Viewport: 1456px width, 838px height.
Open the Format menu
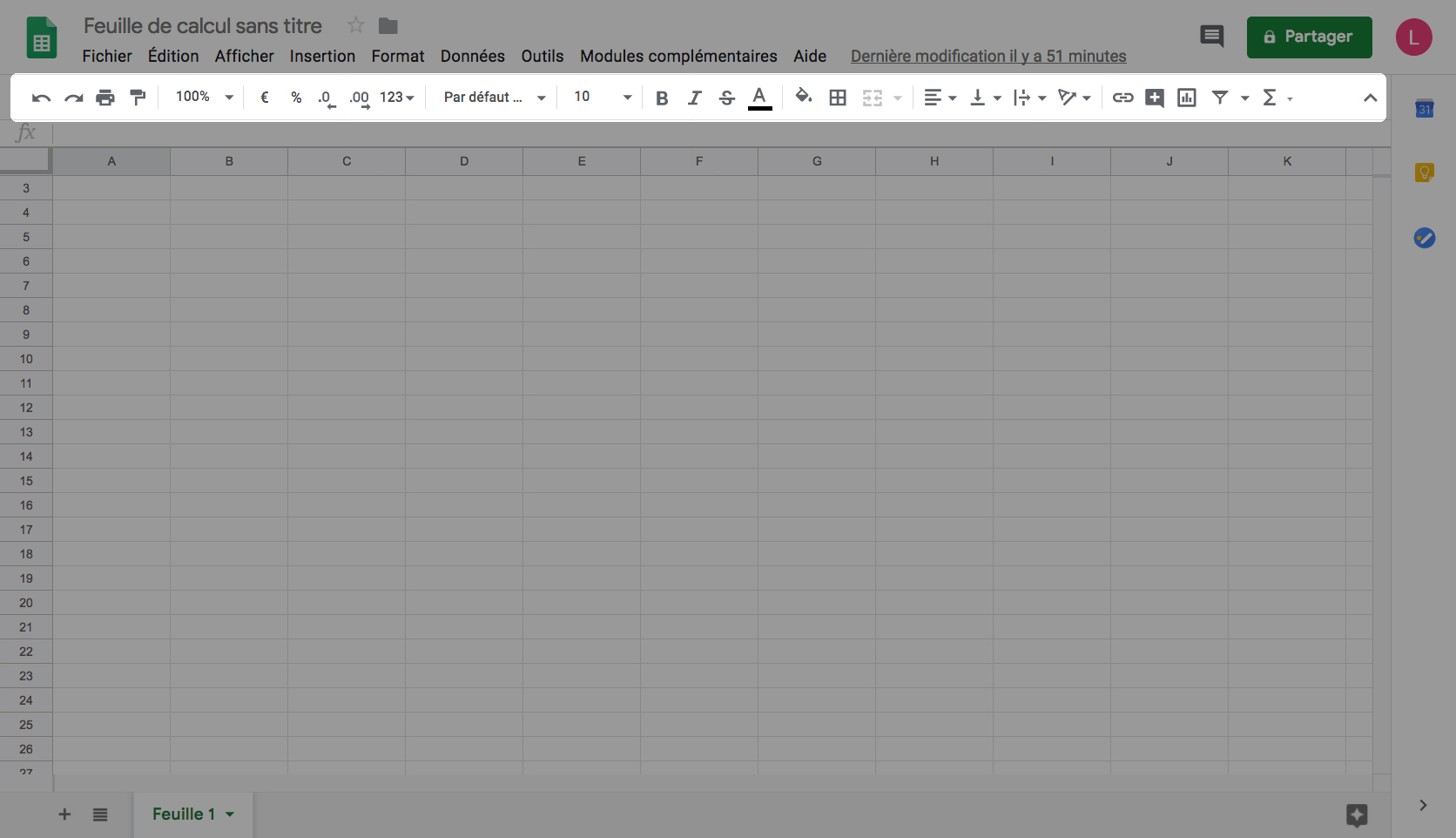(398, 56)
